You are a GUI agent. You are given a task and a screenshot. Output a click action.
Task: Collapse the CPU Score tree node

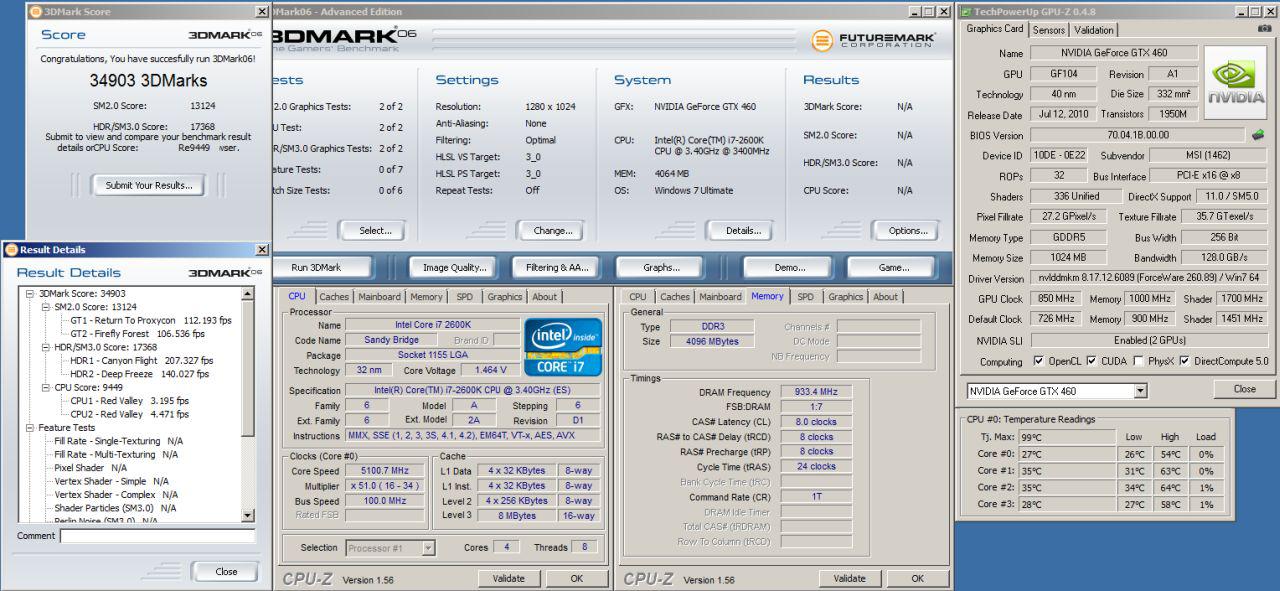click(47, 387)
